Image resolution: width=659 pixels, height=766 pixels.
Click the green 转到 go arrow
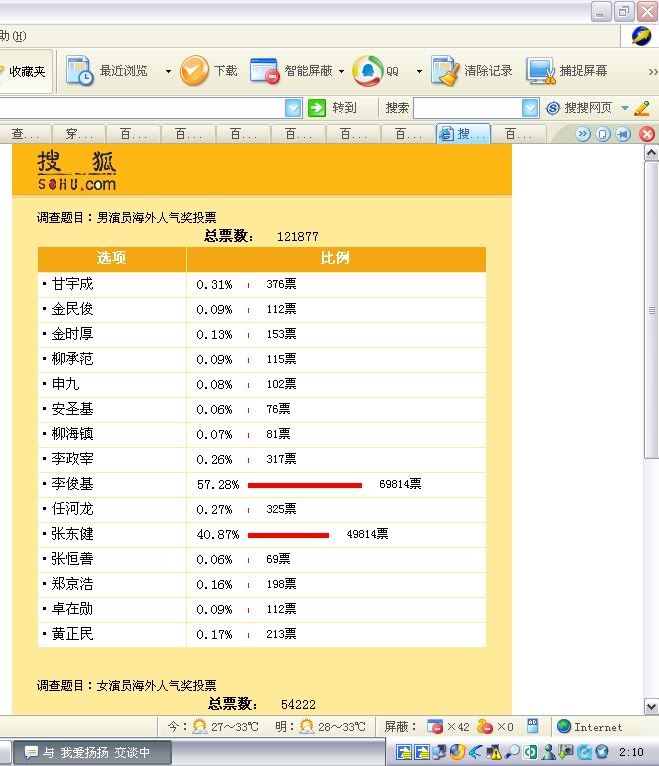pyautogui.click(x=317, y=108)
